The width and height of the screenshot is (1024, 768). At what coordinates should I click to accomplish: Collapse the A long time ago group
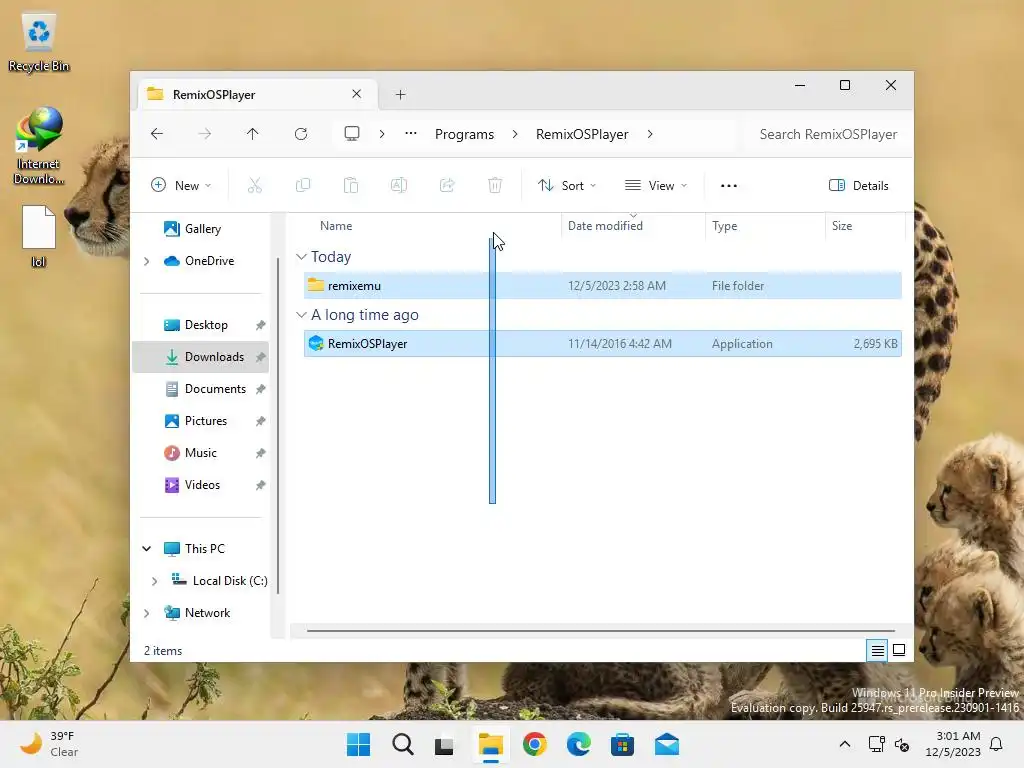(x=301, y=315)
